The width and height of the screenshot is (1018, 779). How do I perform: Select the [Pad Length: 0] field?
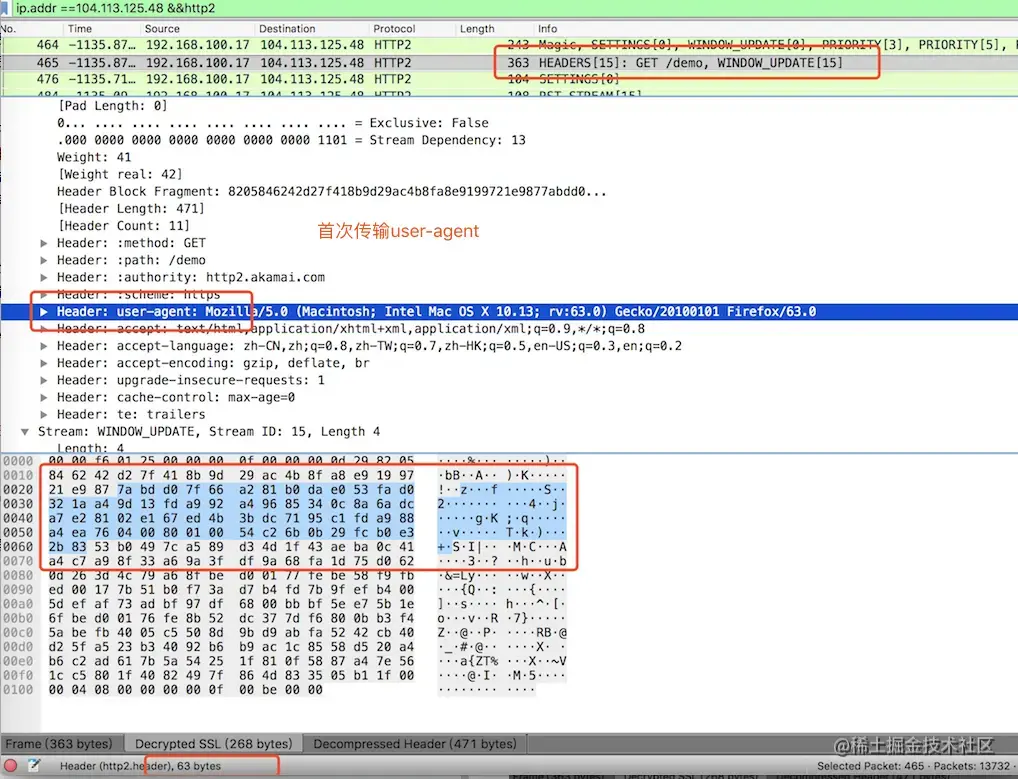click(x=112, y=106)
